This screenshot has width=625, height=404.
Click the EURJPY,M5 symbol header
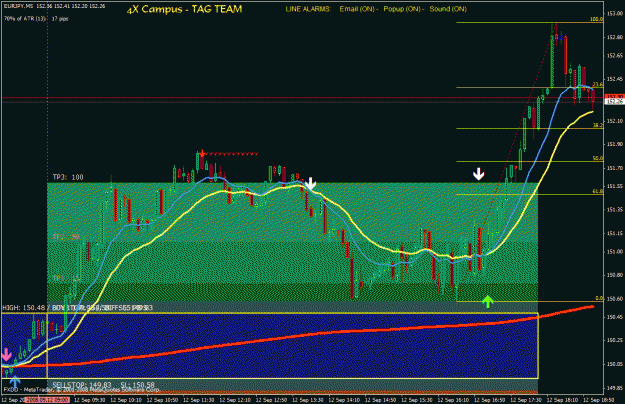(x=19, y=6)
